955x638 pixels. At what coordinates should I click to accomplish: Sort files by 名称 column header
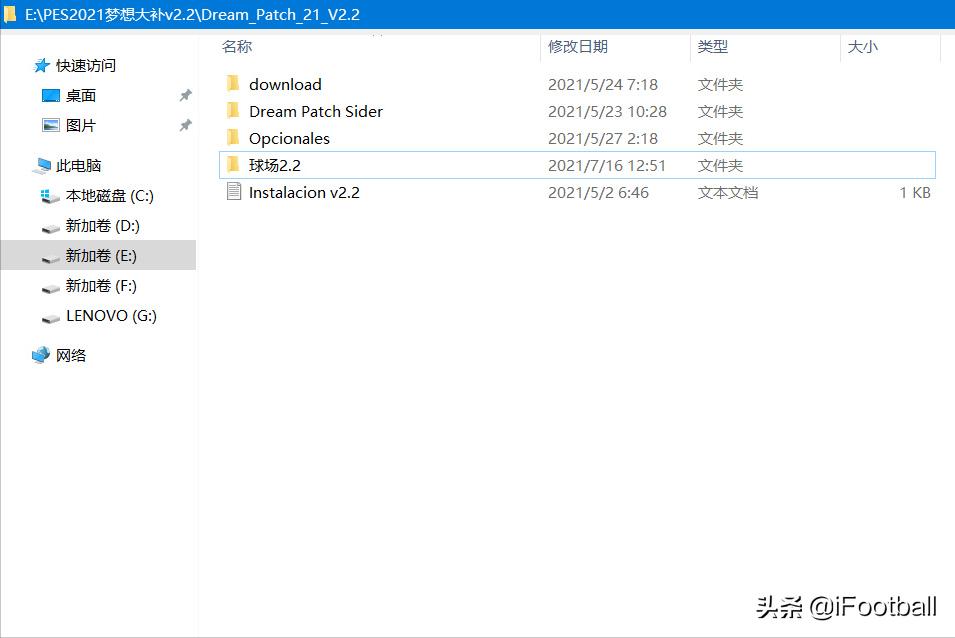pyautogui.click(x=237, y=47)
